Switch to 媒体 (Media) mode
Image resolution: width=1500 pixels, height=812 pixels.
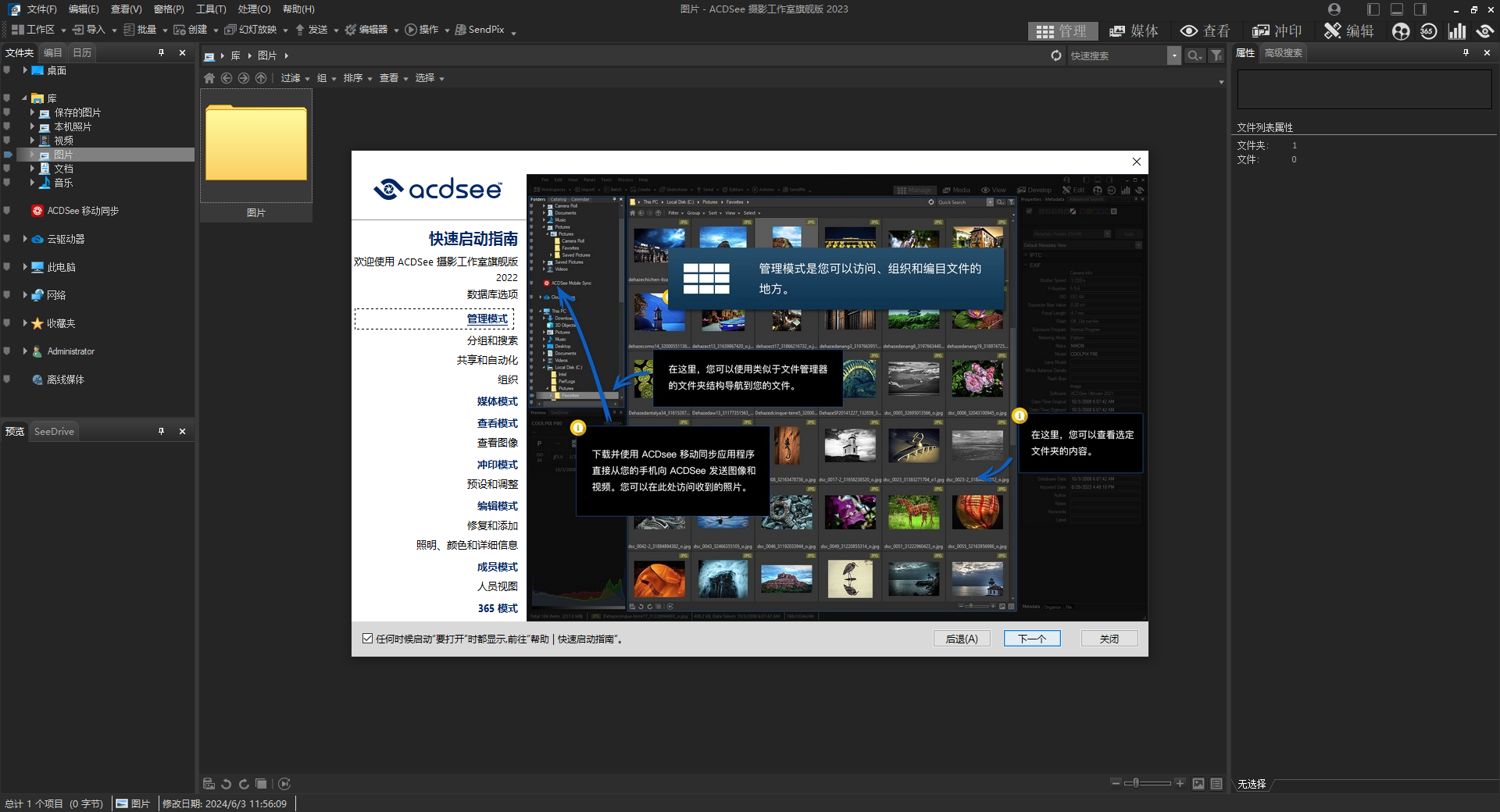[1134, 31]
